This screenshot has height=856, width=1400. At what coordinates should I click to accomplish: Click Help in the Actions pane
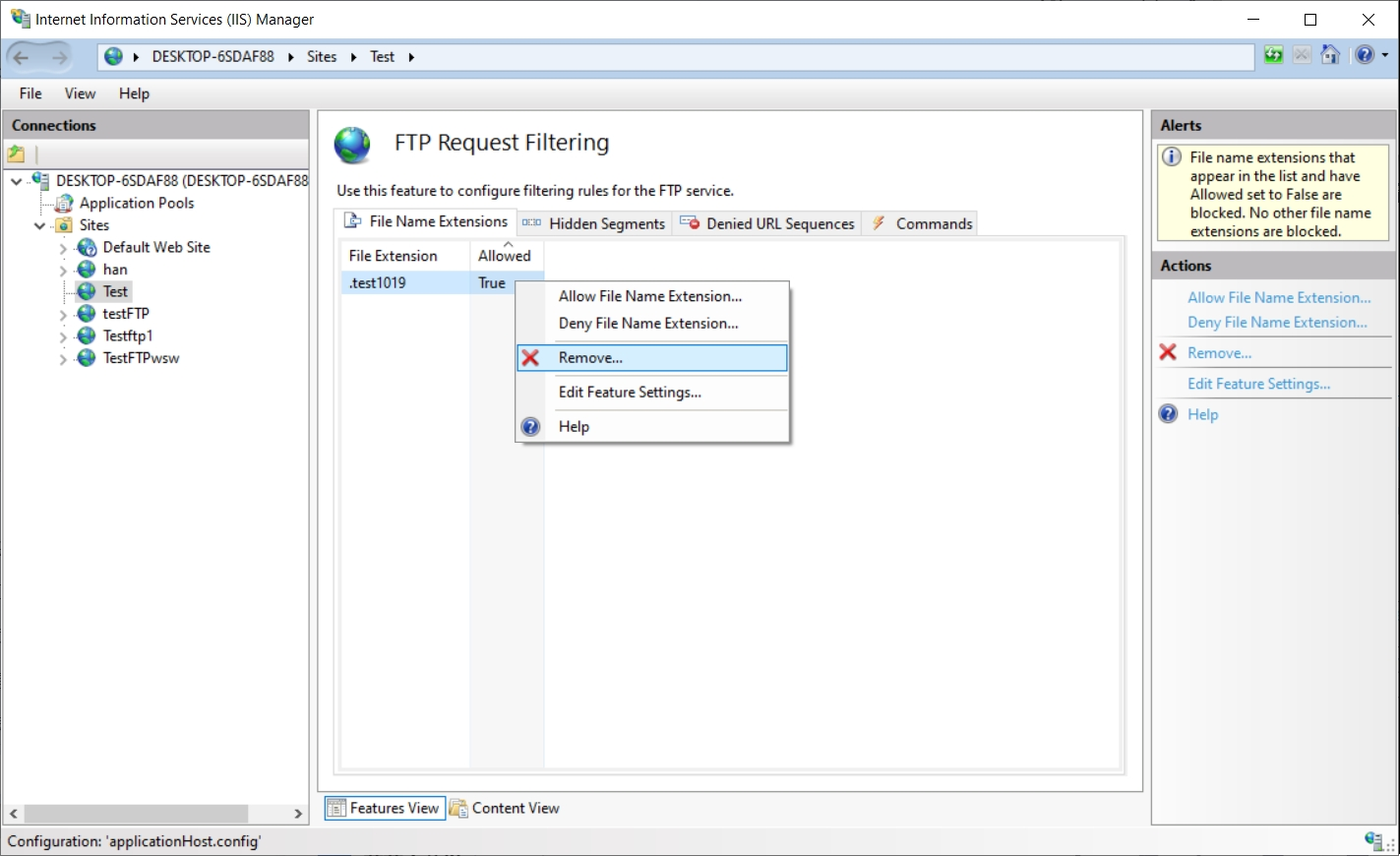coord(1202,414)
